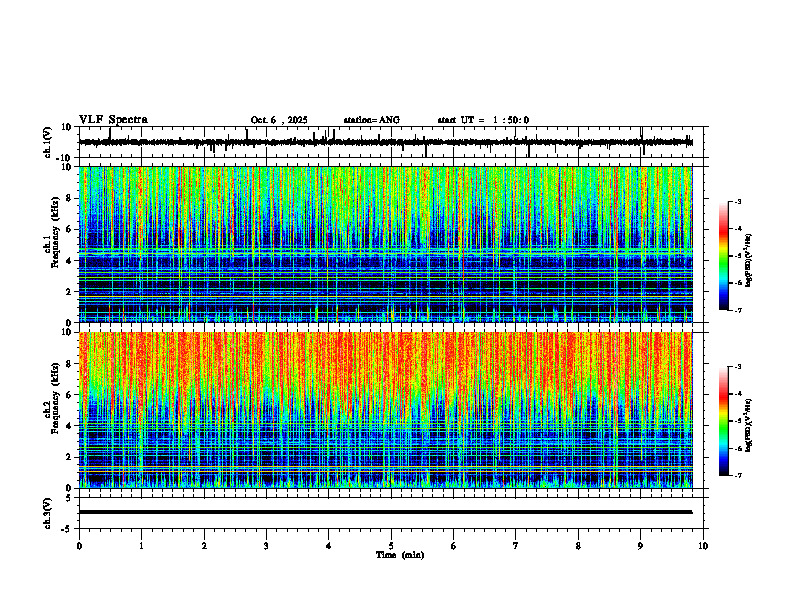Click the "-3" label on ch.1 color scale
The height and width of the screenshot is (612, 792).
point(738,201)
